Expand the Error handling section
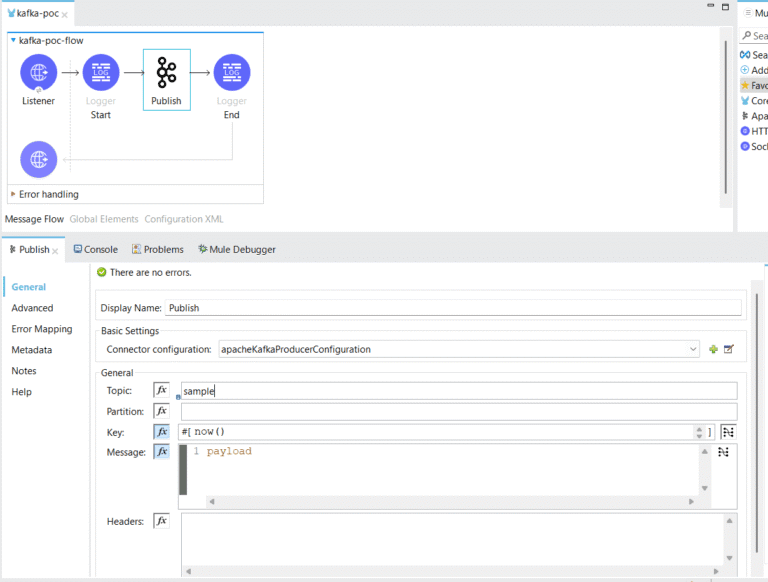The height and width of the screenshot is (582, 768). 13,194
